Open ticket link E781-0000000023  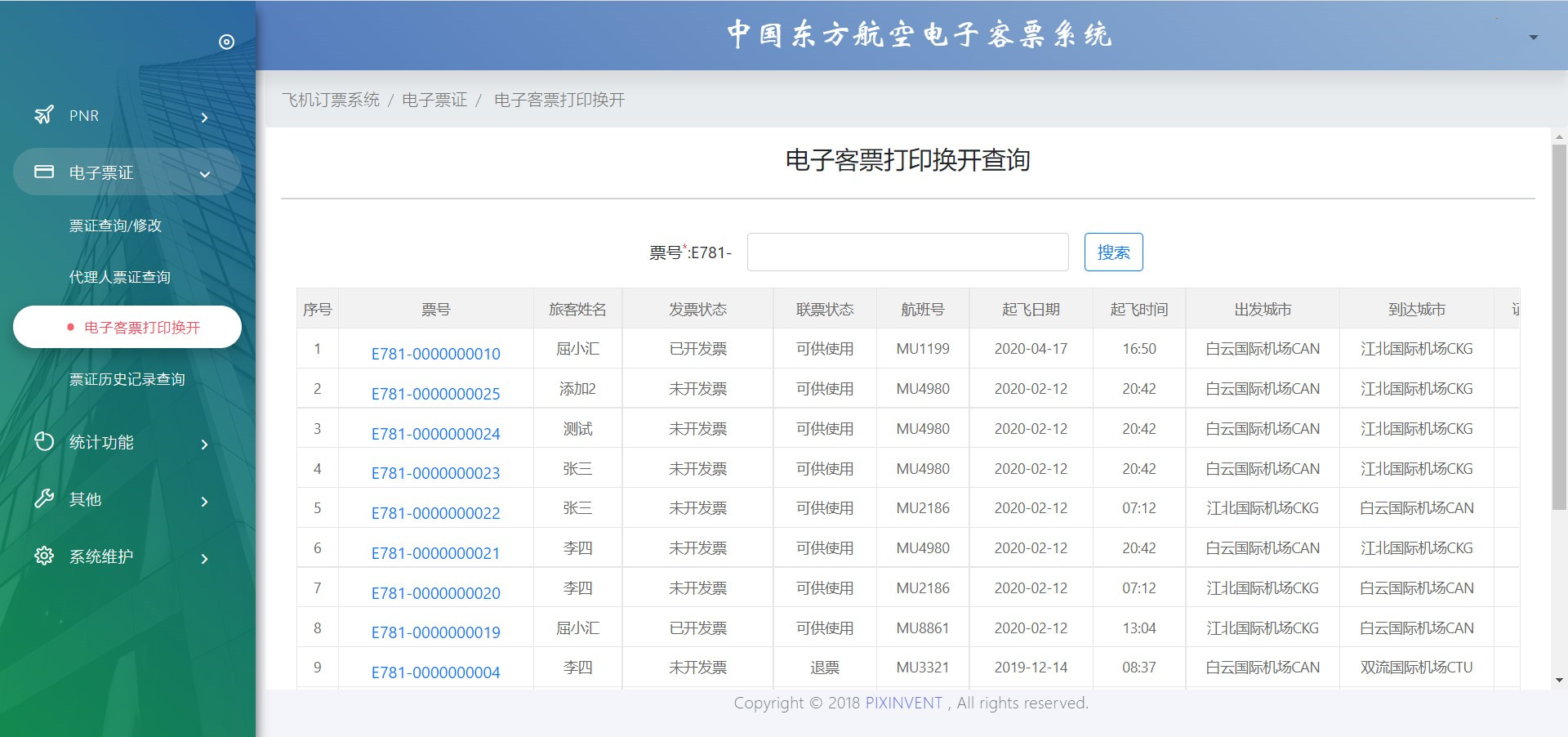pyautogui.click(x=435, y=473)
